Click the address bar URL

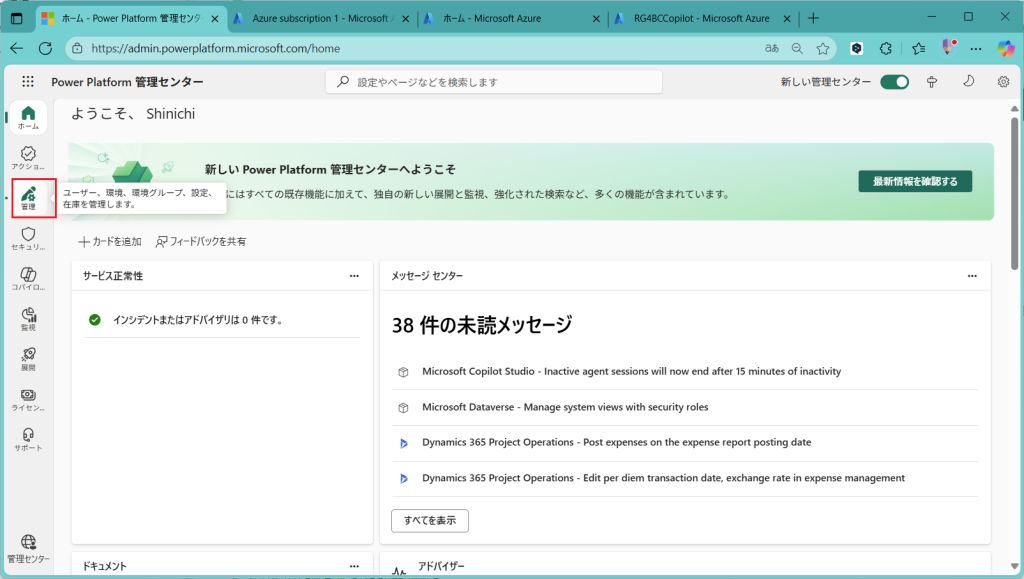[x=216, y=48]
